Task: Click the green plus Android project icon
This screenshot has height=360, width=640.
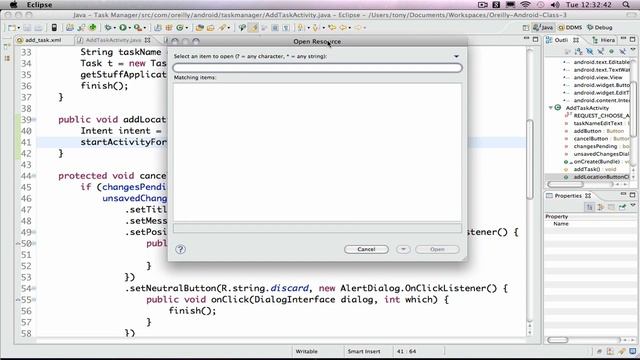Action: 93,27
